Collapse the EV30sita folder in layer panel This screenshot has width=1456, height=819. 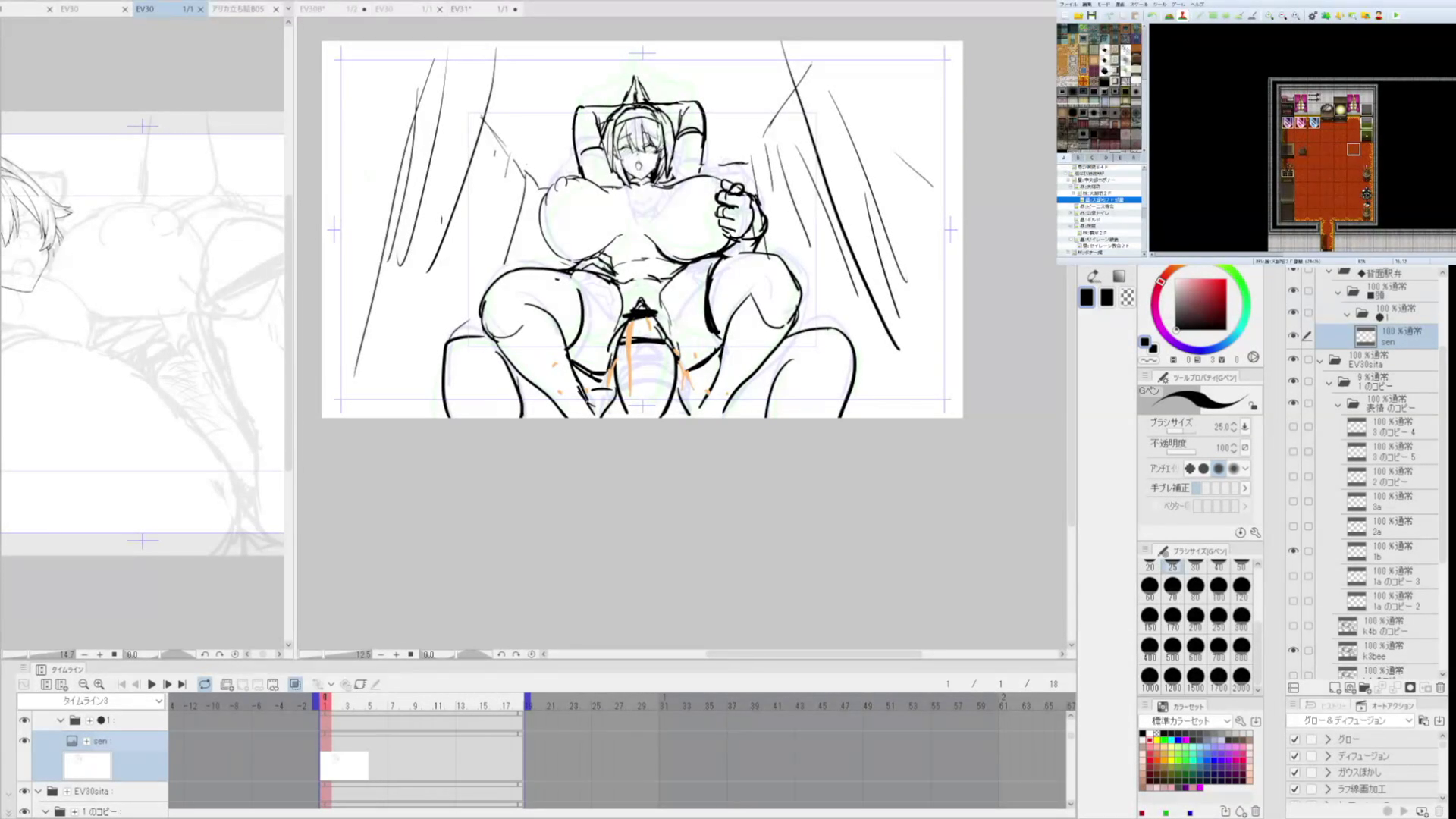click(1320, 360)
